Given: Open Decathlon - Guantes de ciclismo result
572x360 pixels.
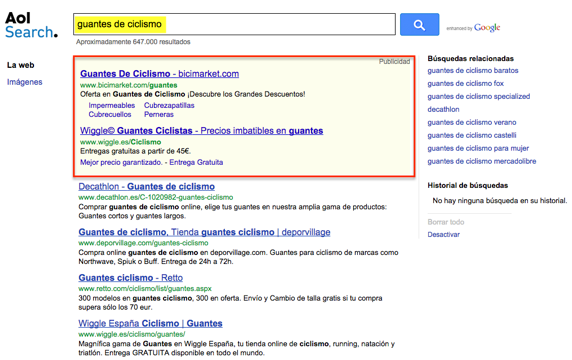Looking at the screenshot, I should pyautogui.click(x=147, y=186).
